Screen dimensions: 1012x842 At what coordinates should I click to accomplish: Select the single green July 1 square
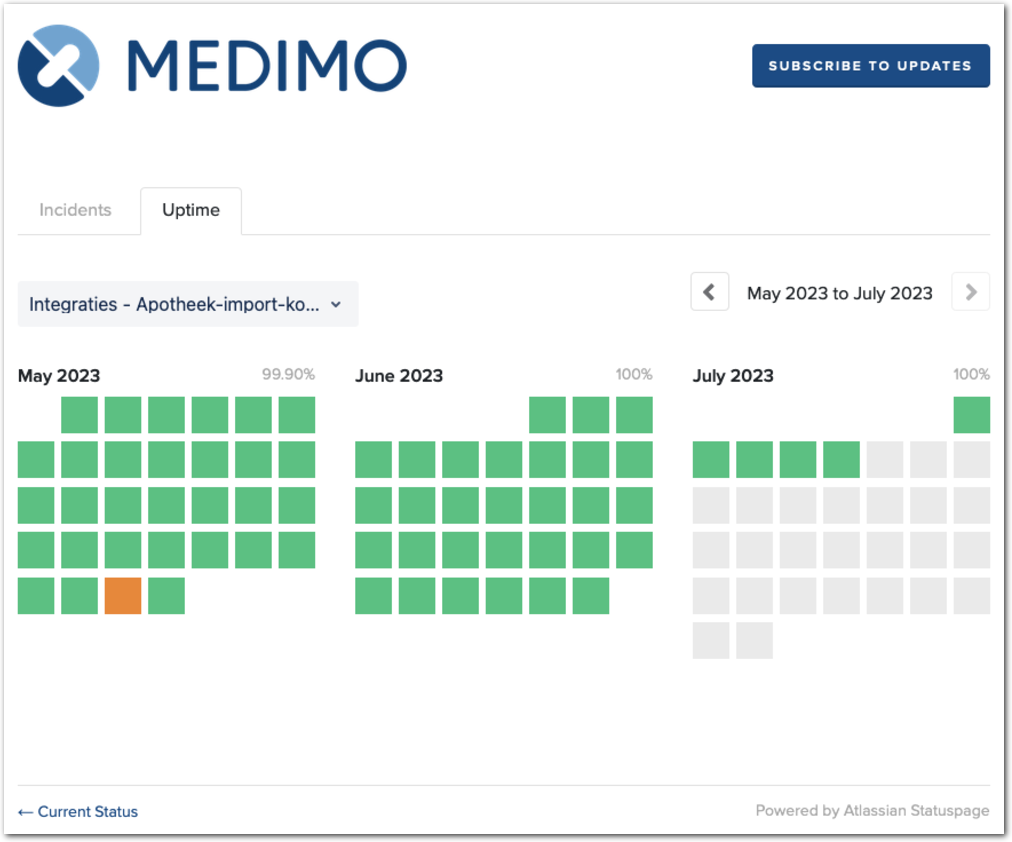pyautogui.click(x=971, y=415)
